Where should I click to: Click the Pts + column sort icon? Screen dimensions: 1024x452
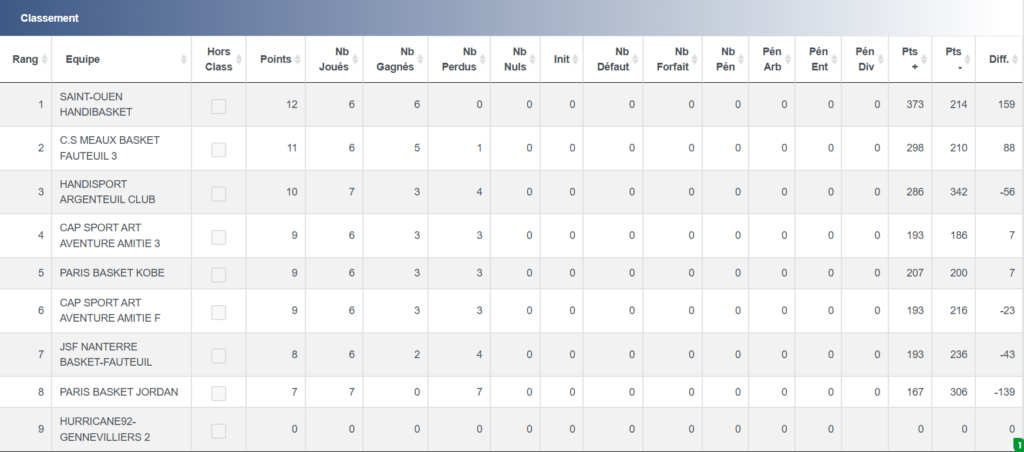(923, 59)
